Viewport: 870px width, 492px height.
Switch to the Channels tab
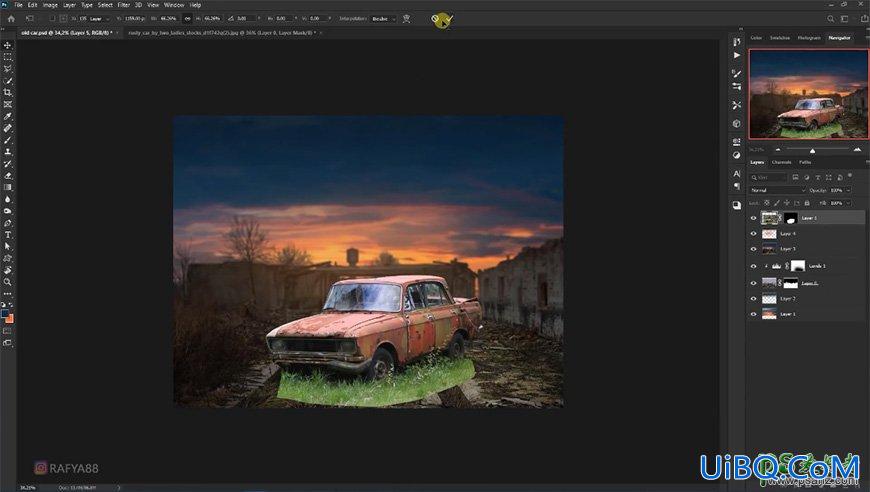781,162
